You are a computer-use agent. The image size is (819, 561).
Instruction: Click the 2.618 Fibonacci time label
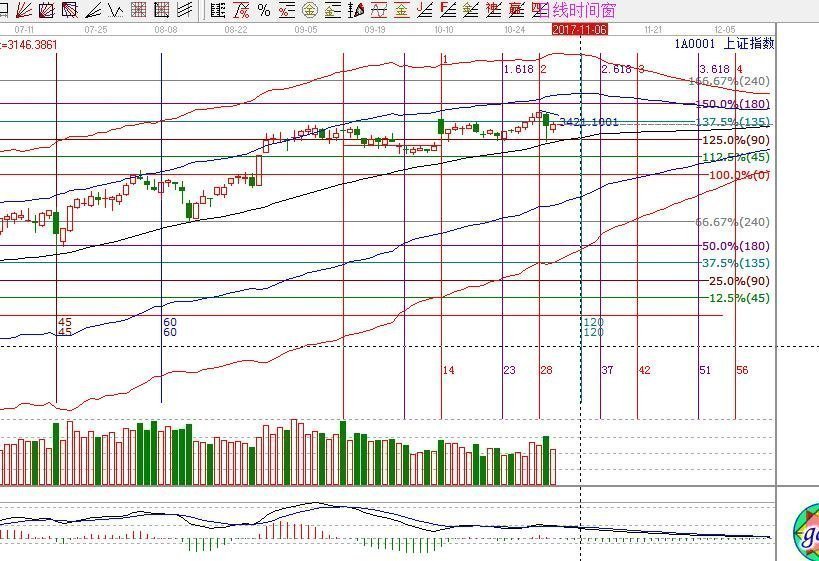(x=616, y=69)
